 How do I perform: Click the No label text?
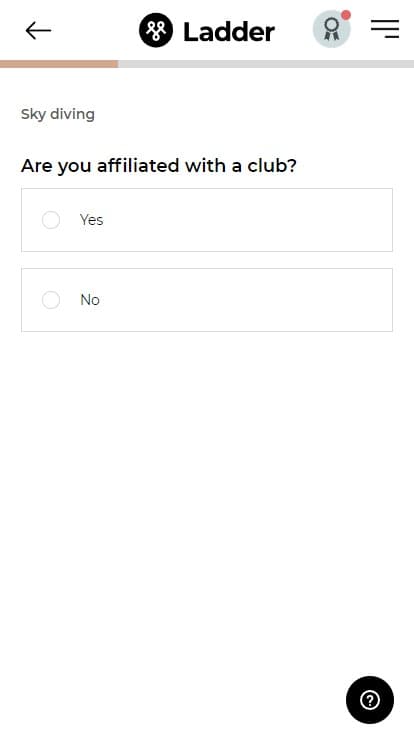(x=90, y=300)
